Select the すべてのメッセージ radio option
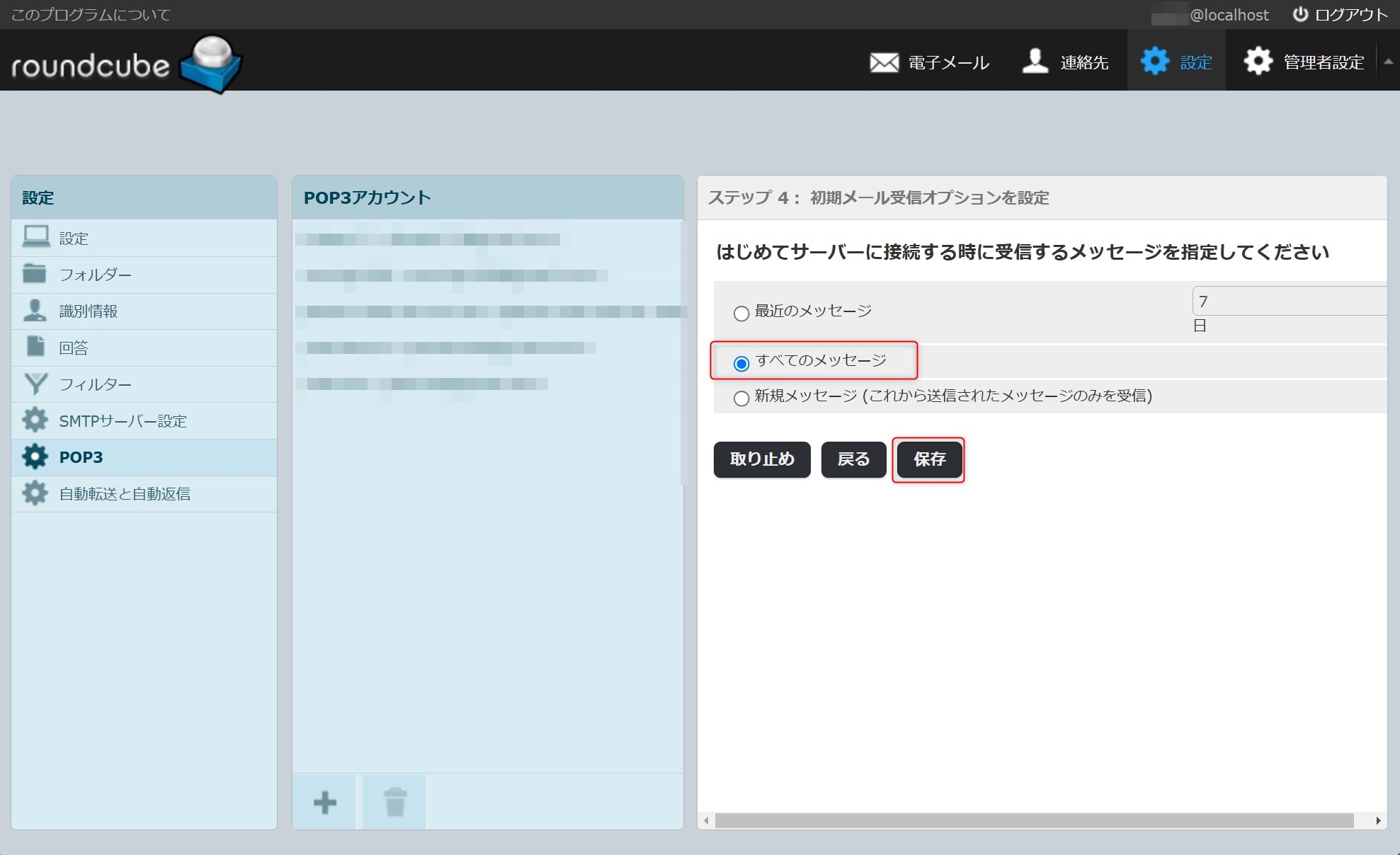 coord(741,364)
